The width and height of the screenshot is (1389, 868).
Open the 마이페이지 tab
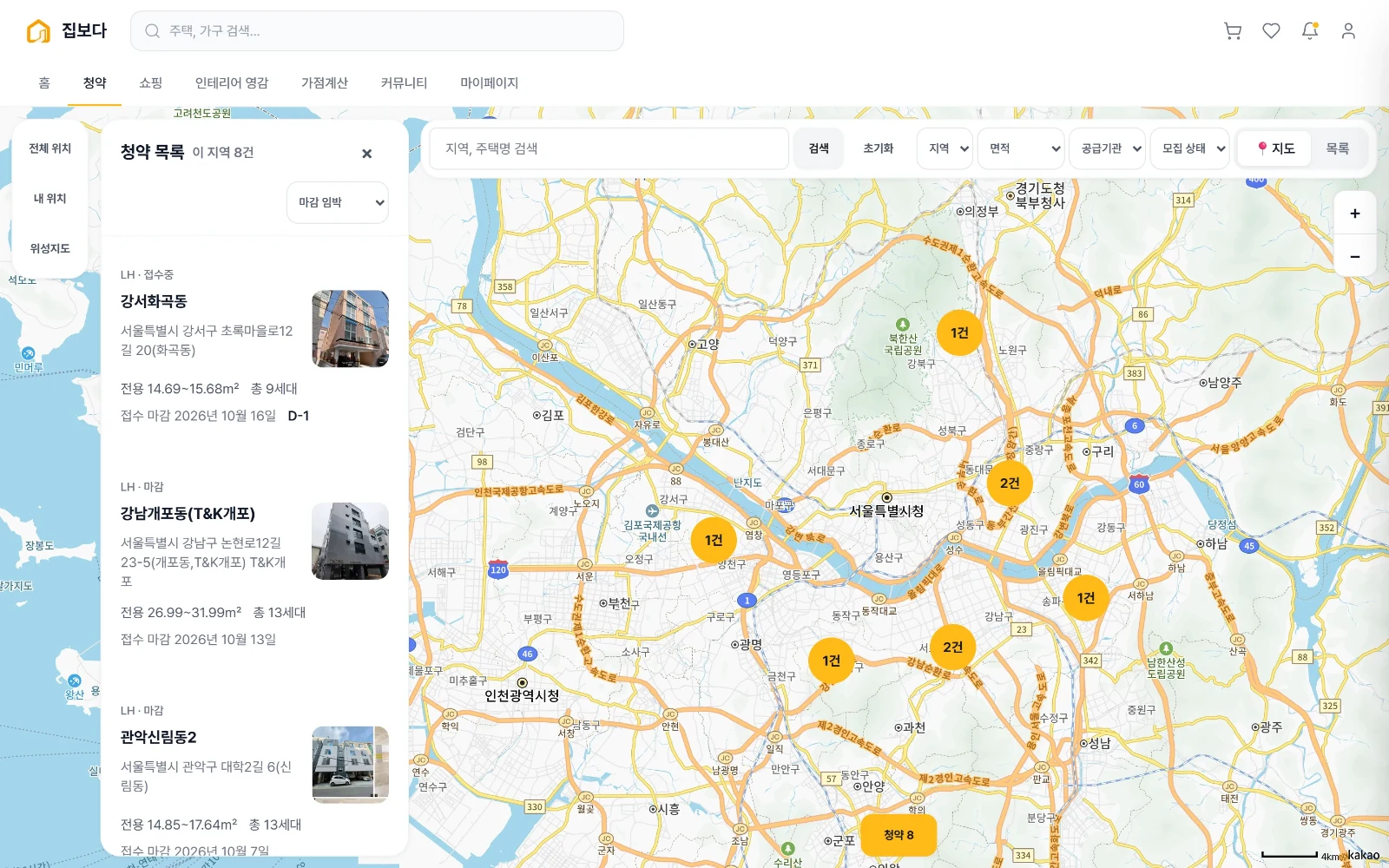(x=490, y=83)
